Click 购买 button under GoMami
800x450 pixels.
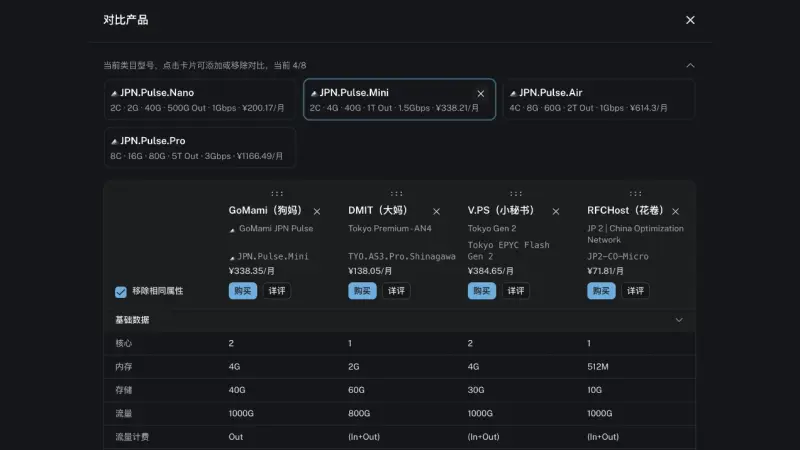click(x=242, y=291)
